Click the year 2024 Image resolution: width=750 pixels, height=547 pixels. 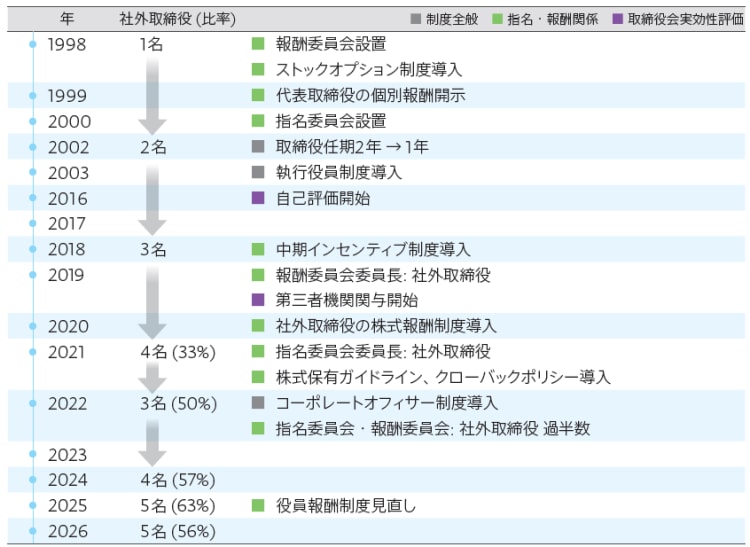[68, 480]
